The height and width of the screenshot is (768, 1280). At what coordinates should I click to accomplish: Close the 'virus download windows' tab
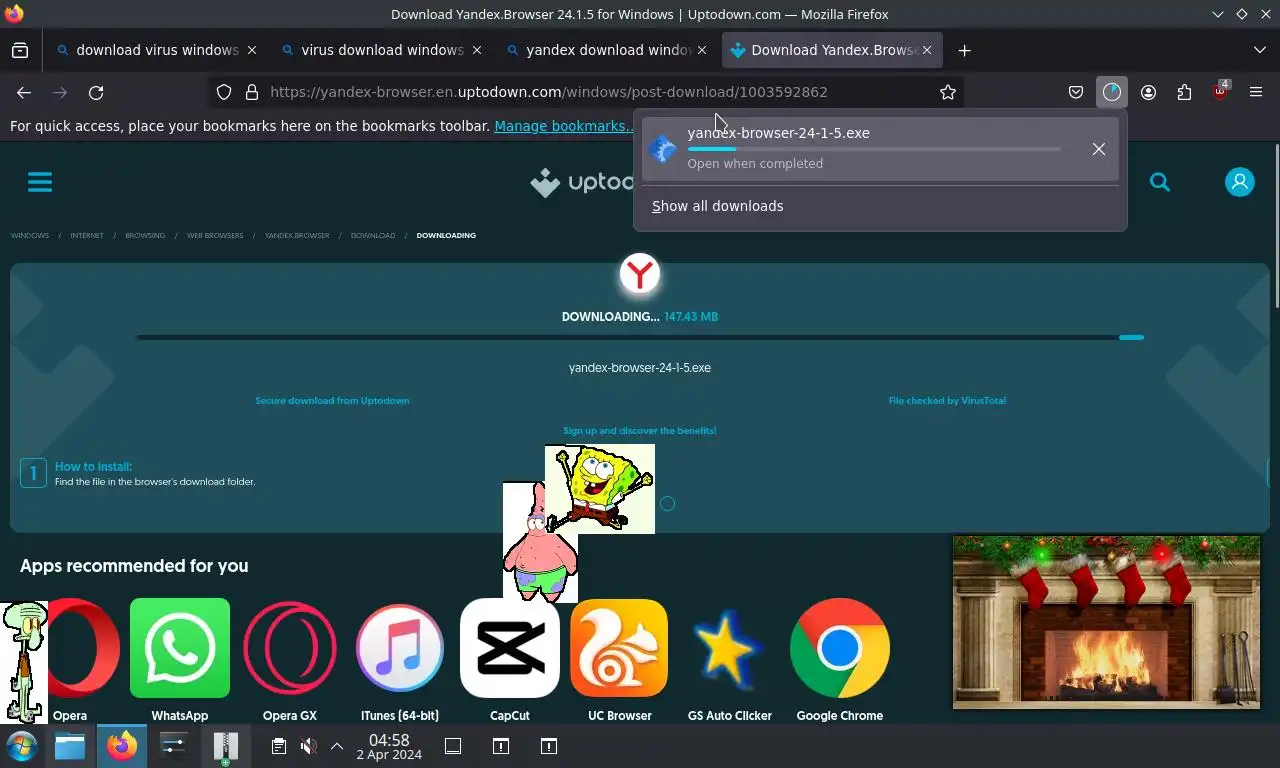[x=477, y=50]
